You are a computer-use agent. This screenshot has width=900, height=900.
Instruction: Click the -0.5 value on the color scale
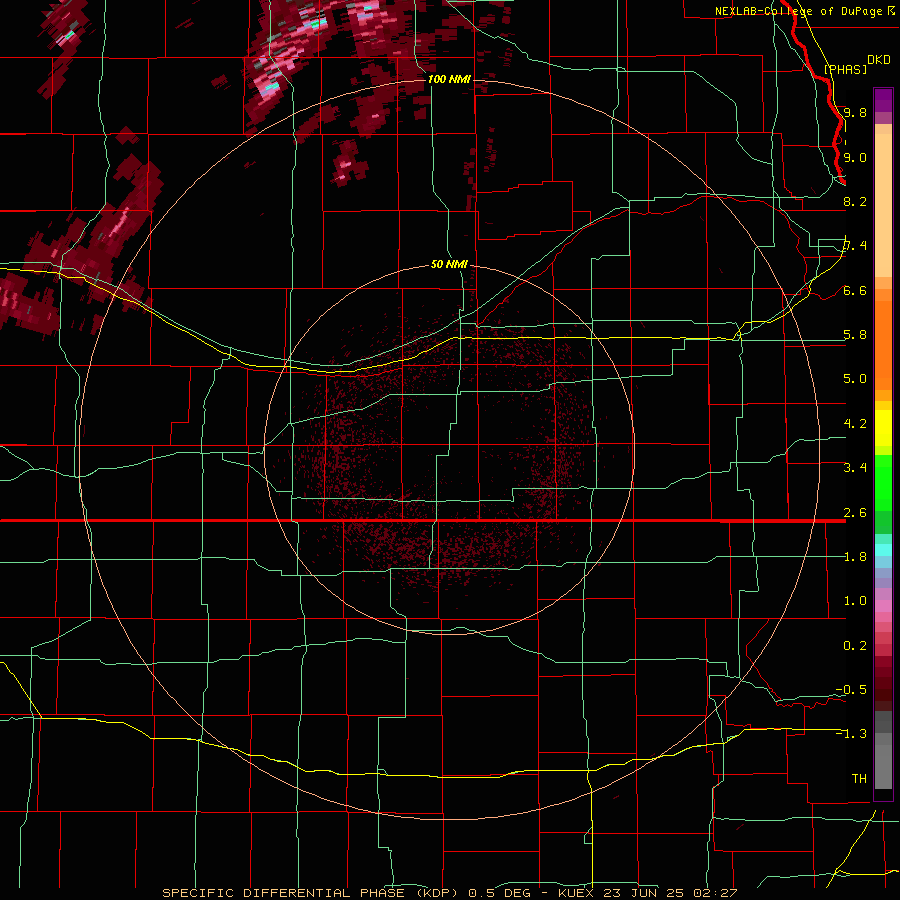[x=851, y=690]
